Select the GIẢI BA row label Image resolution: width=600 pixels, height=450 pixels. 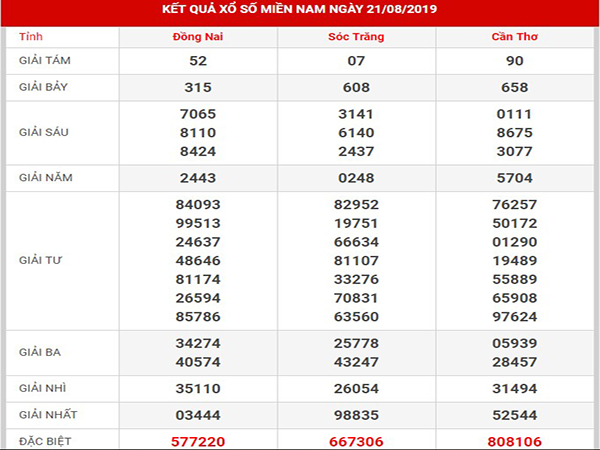42,351
